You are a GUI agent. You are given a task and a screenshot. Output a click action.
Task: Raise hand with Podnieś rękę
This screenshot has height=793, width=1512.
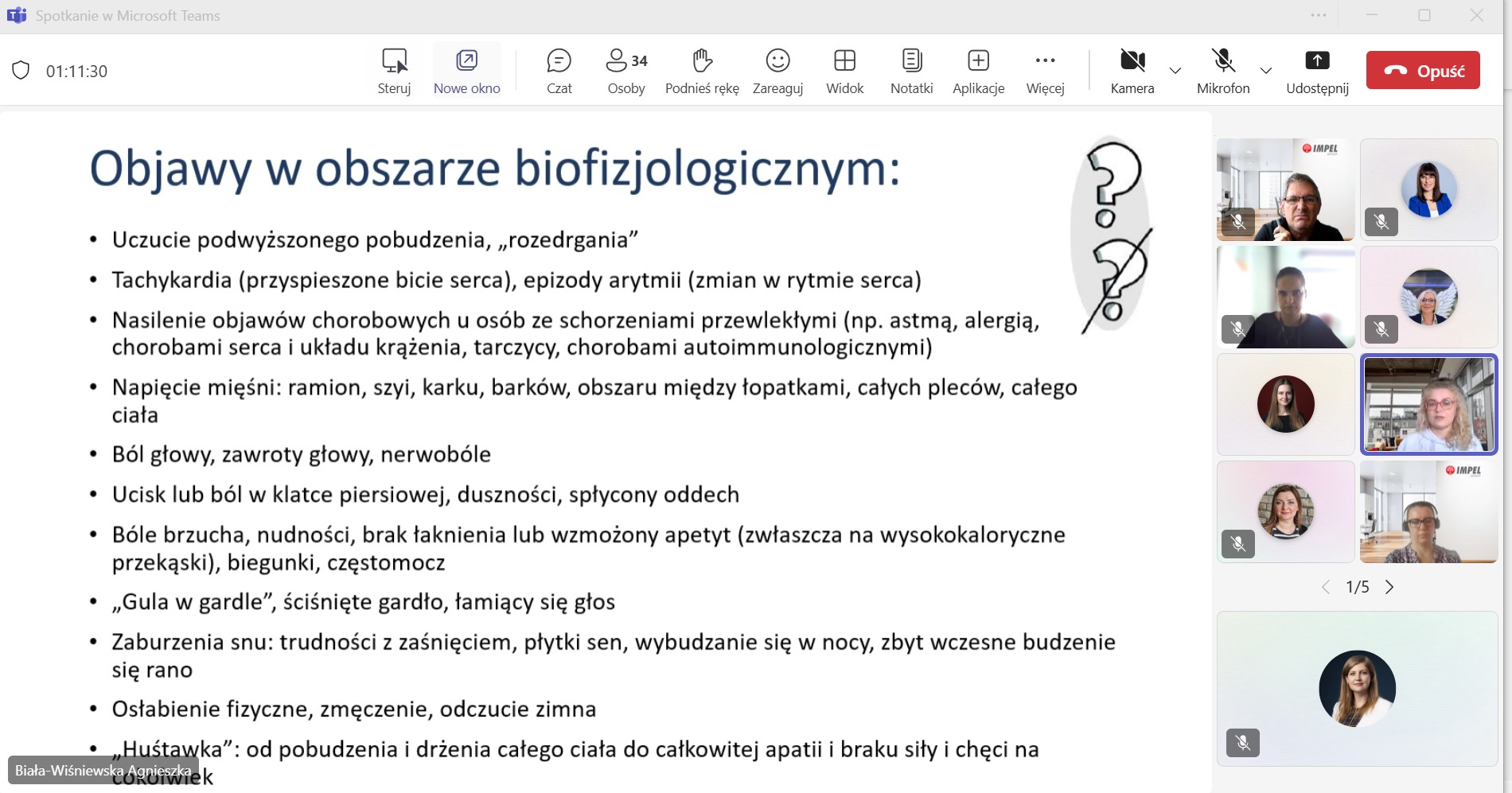(x=702, y=71)
